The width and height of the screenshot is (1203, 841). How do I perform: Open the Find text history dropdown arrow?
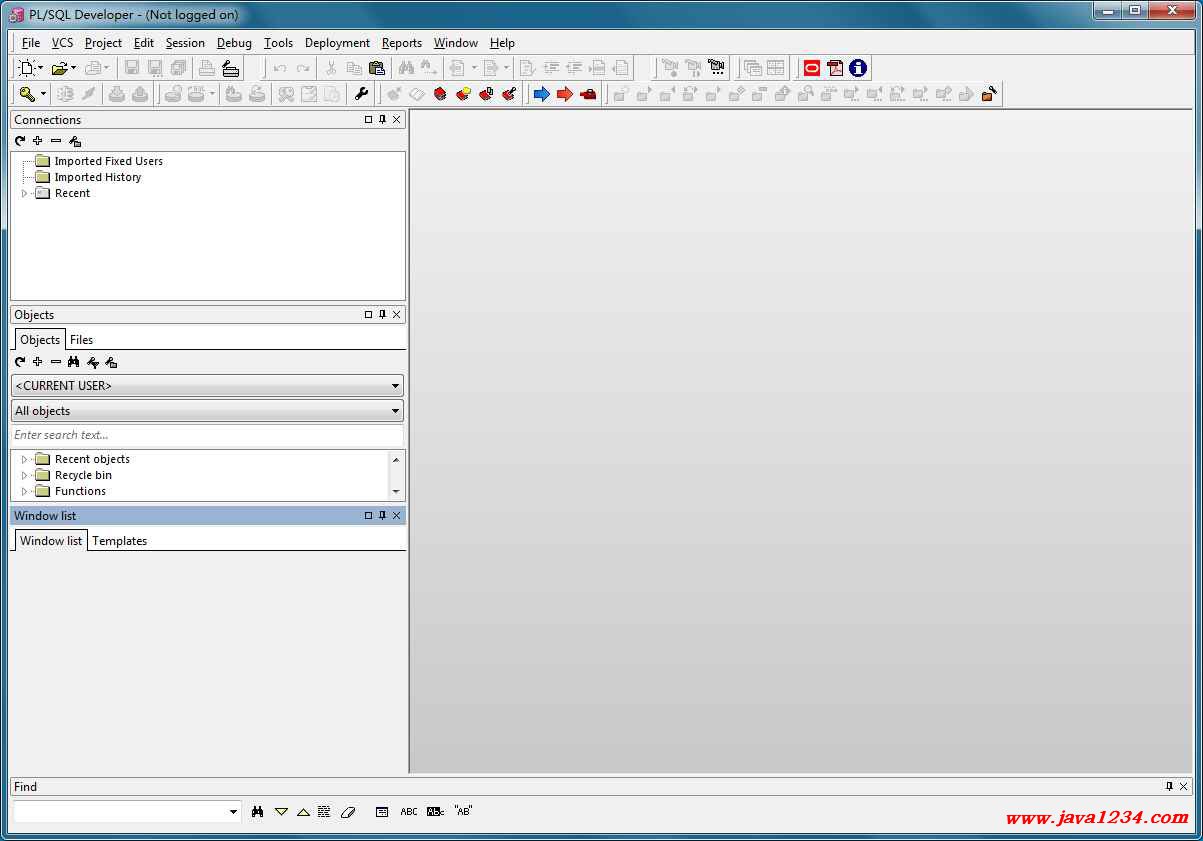234,812
